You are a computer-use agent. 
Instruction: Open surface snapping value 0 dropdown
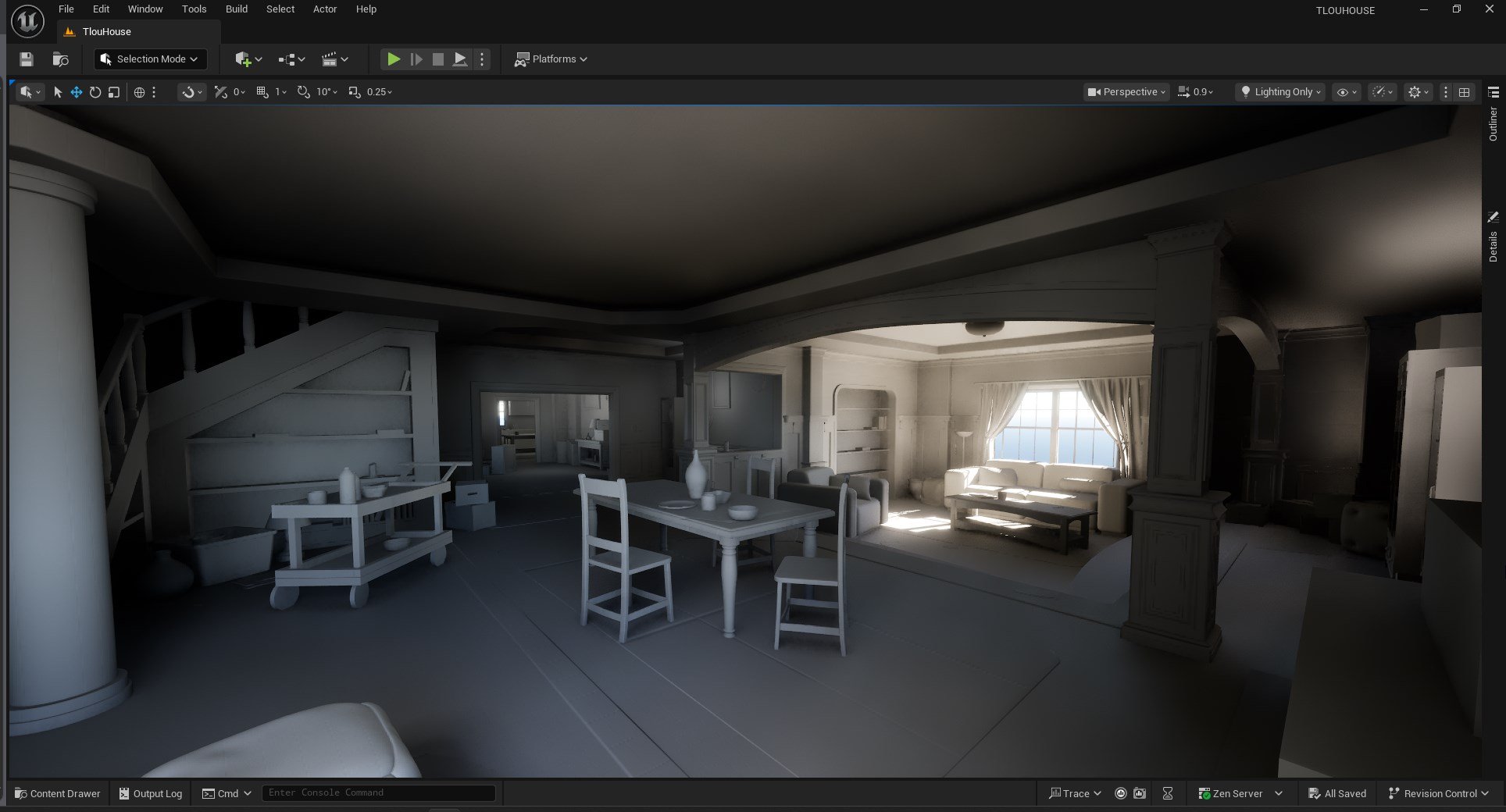(239, 92)
